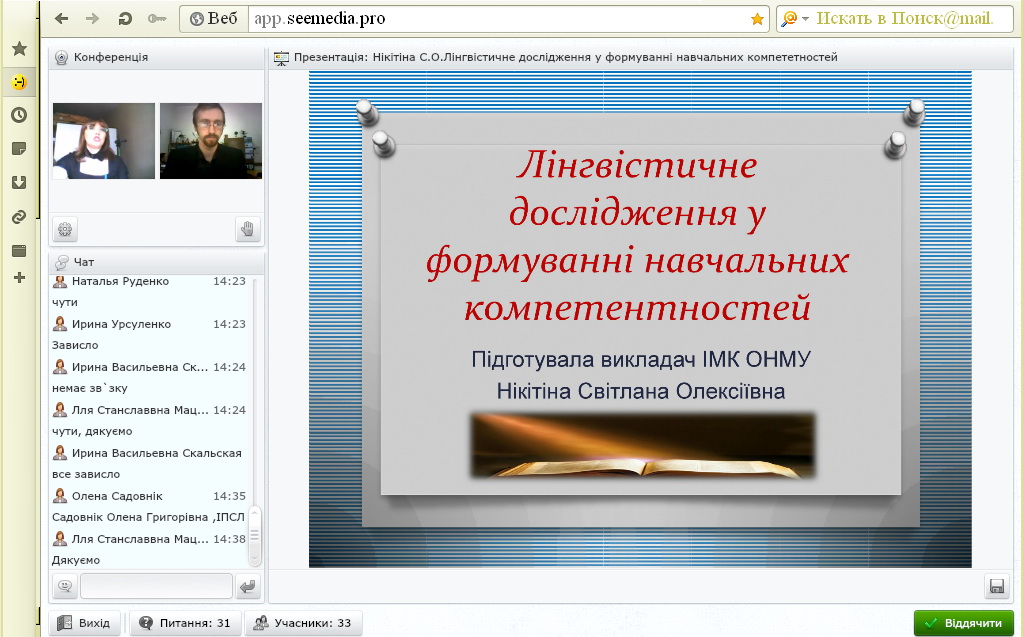Viewport: 1023px width, 637px height.
Task: Open the downloads icon in sidebar
Action: tap(19, 182)
